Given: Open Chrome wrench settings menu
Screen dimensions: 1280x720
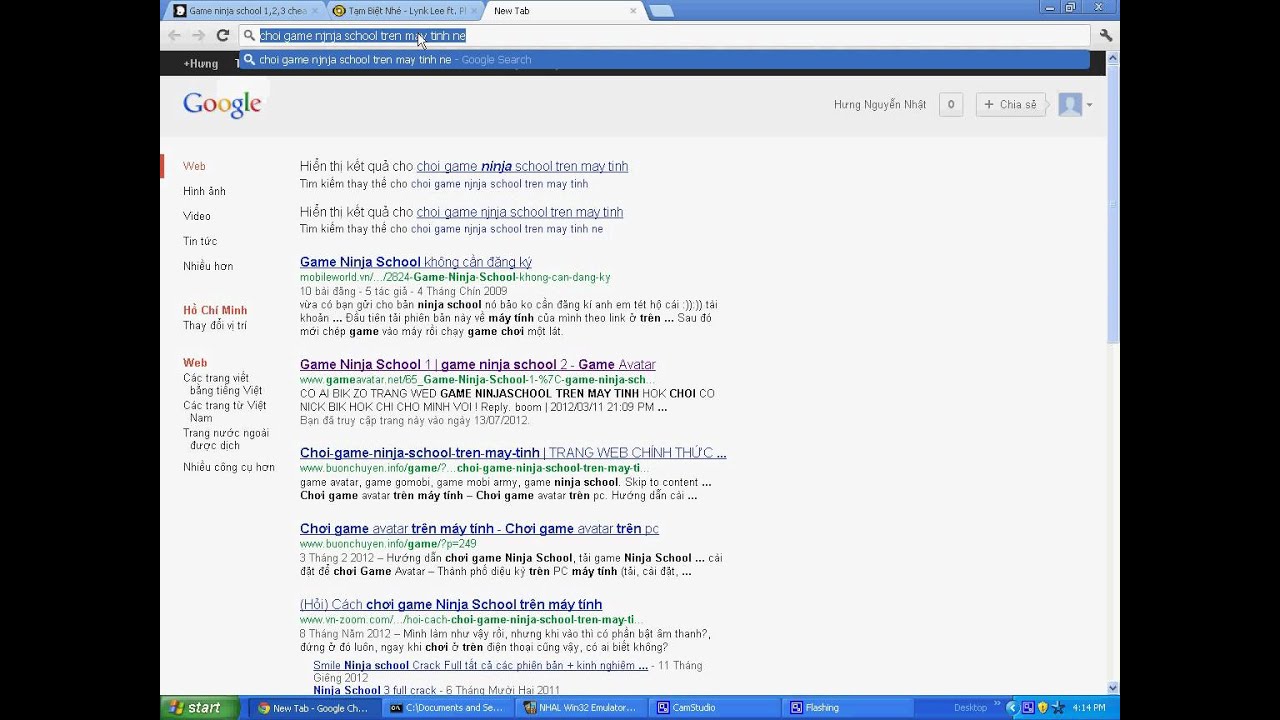Looking at the screenshot, I should click(1106, 35).
